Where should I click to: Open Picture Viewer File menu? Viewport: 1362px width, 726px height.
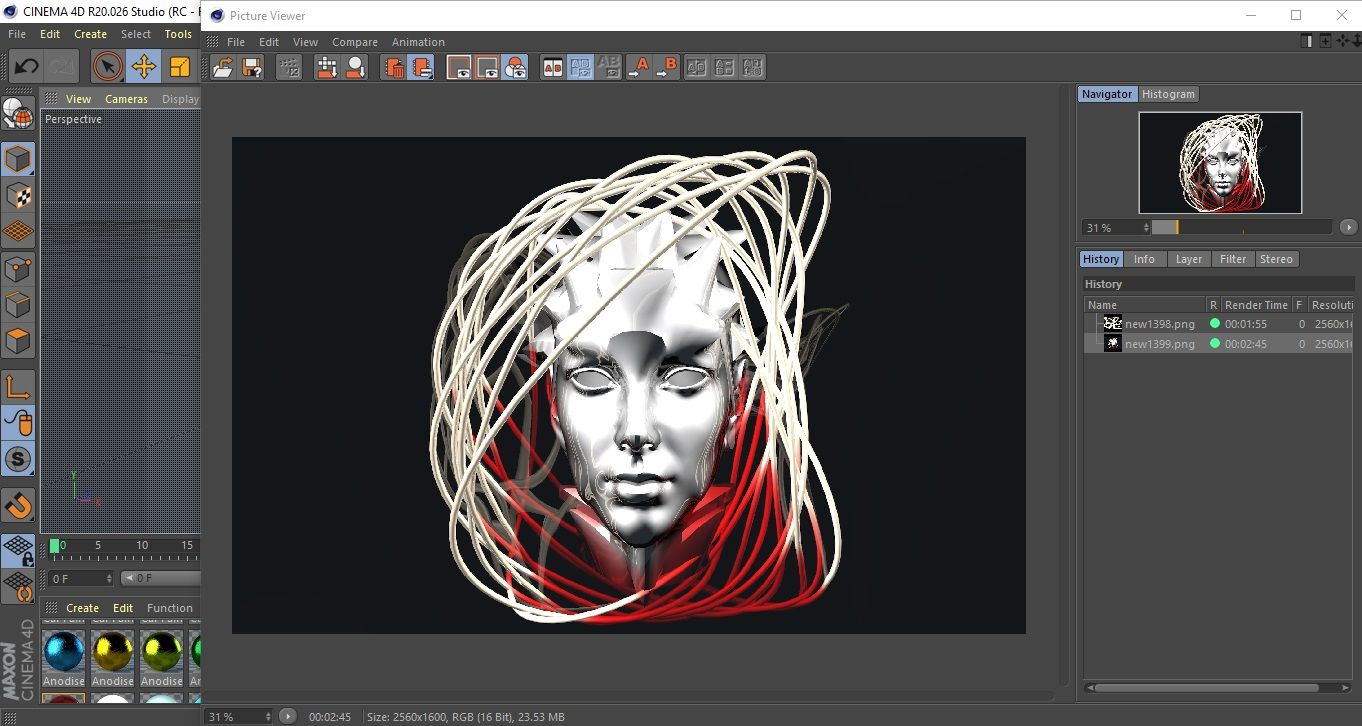(236, 42)
